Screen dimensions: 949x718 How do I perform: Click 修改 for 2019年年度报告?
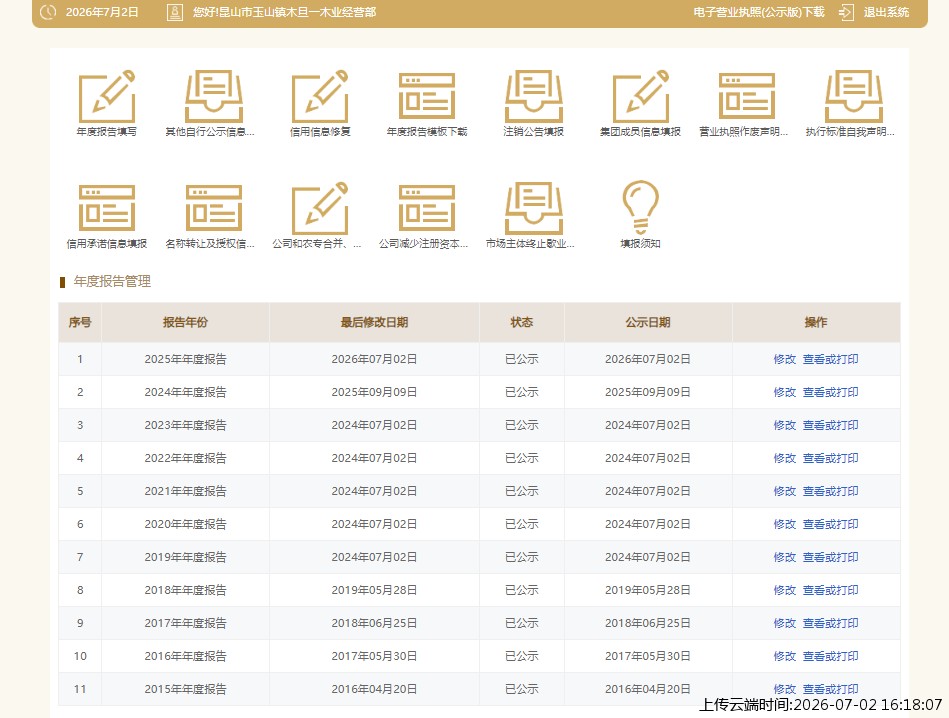(784, 557)
